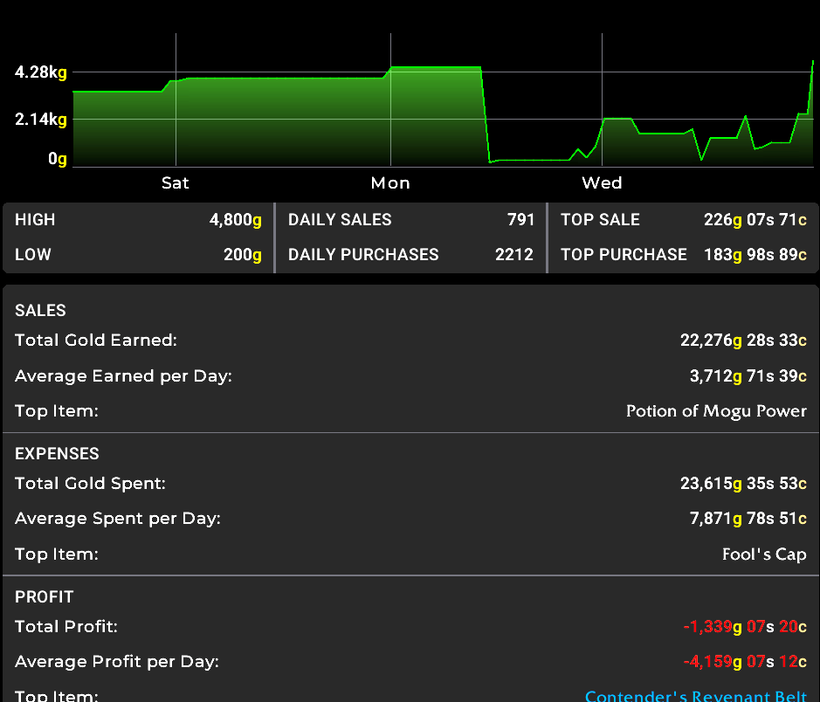Image resolution: width=820 pixels, height=702 pixels.
Task: Click the Mon label on graph axis
Action: (x=390, y=183)
